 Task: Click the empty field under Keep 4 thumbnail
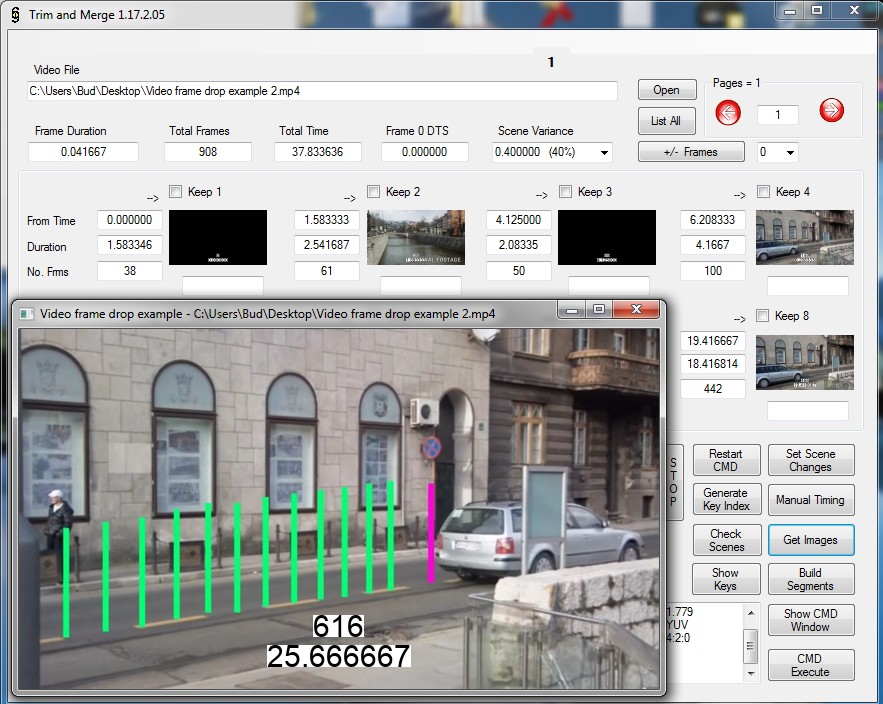808,286
